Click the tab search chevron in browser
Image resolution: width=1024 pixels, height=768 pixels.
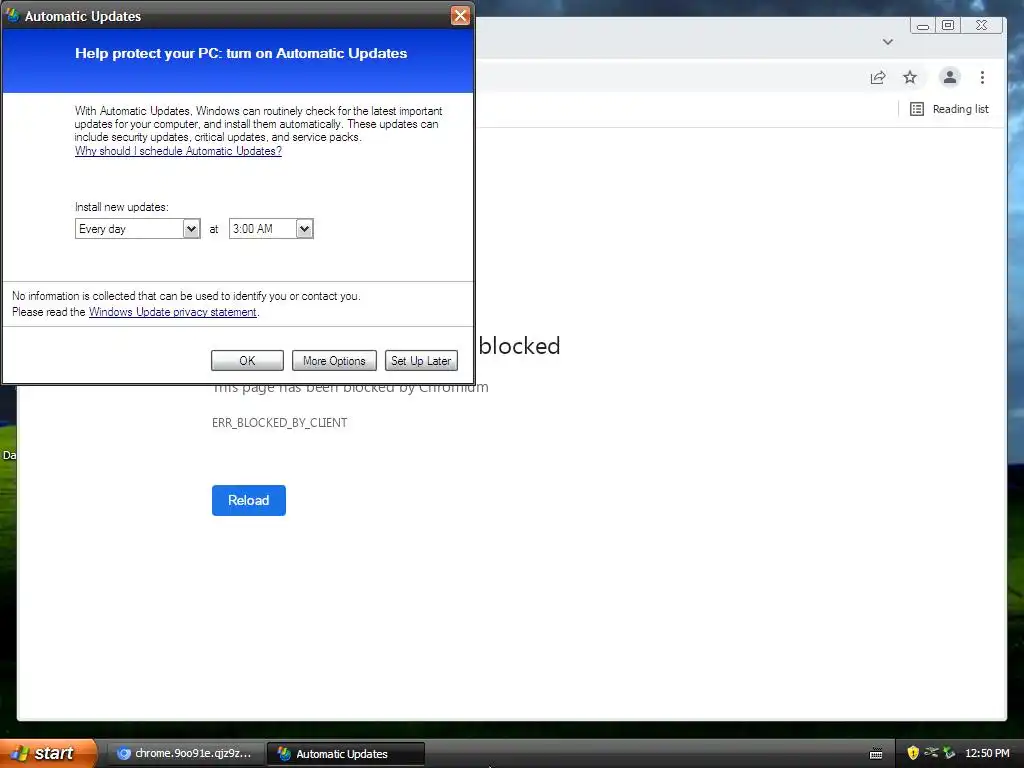pos(888,42)
